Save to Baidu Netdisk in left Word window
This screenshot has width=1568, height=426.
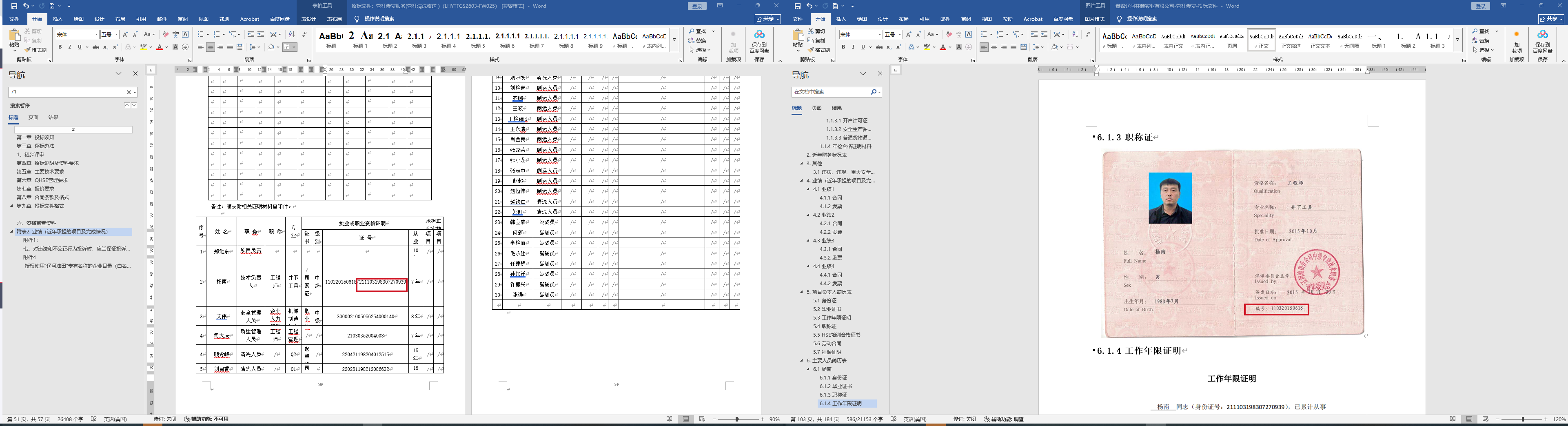pos(759,42)
